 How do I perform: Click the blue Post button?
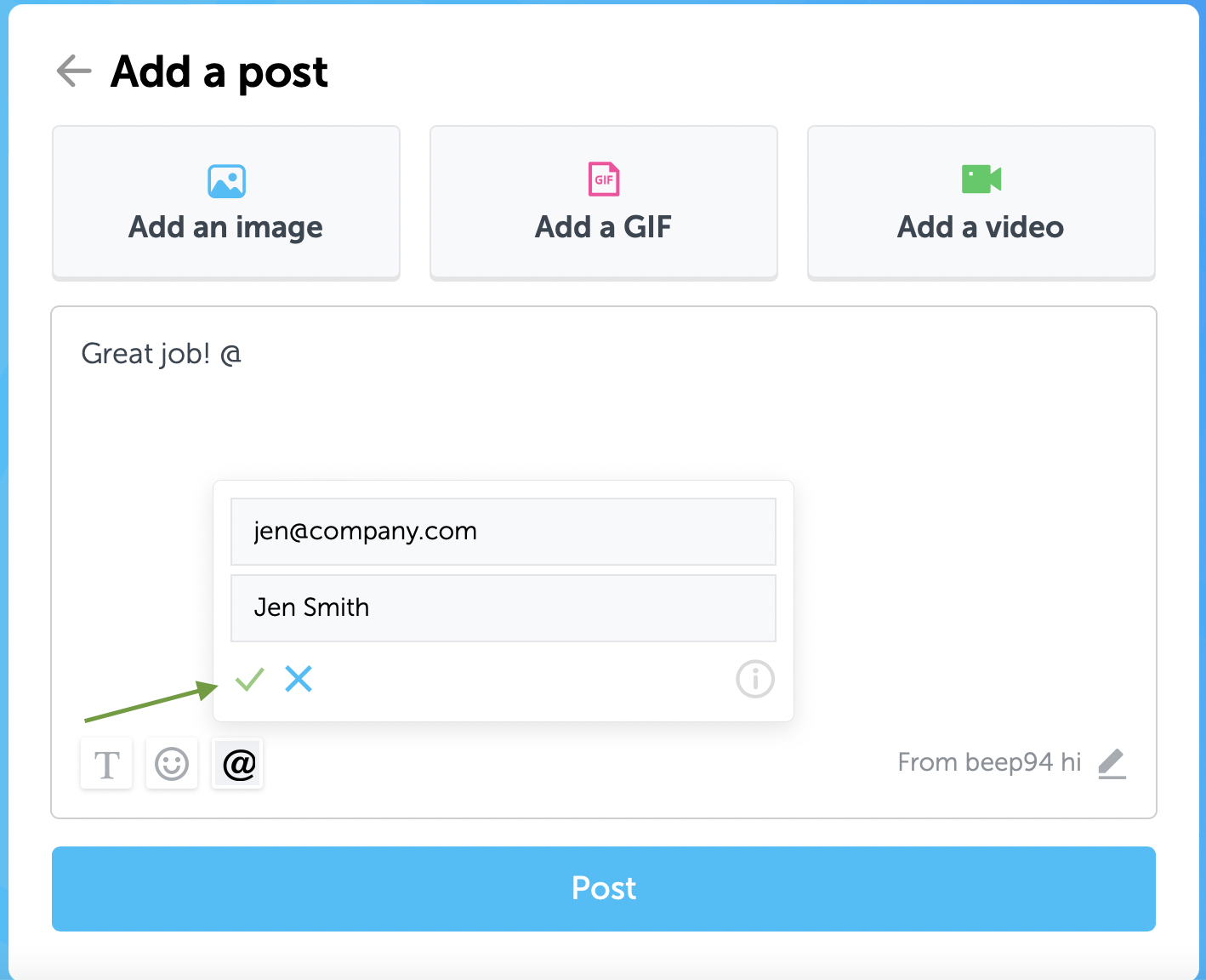click(x=604, y=888)
